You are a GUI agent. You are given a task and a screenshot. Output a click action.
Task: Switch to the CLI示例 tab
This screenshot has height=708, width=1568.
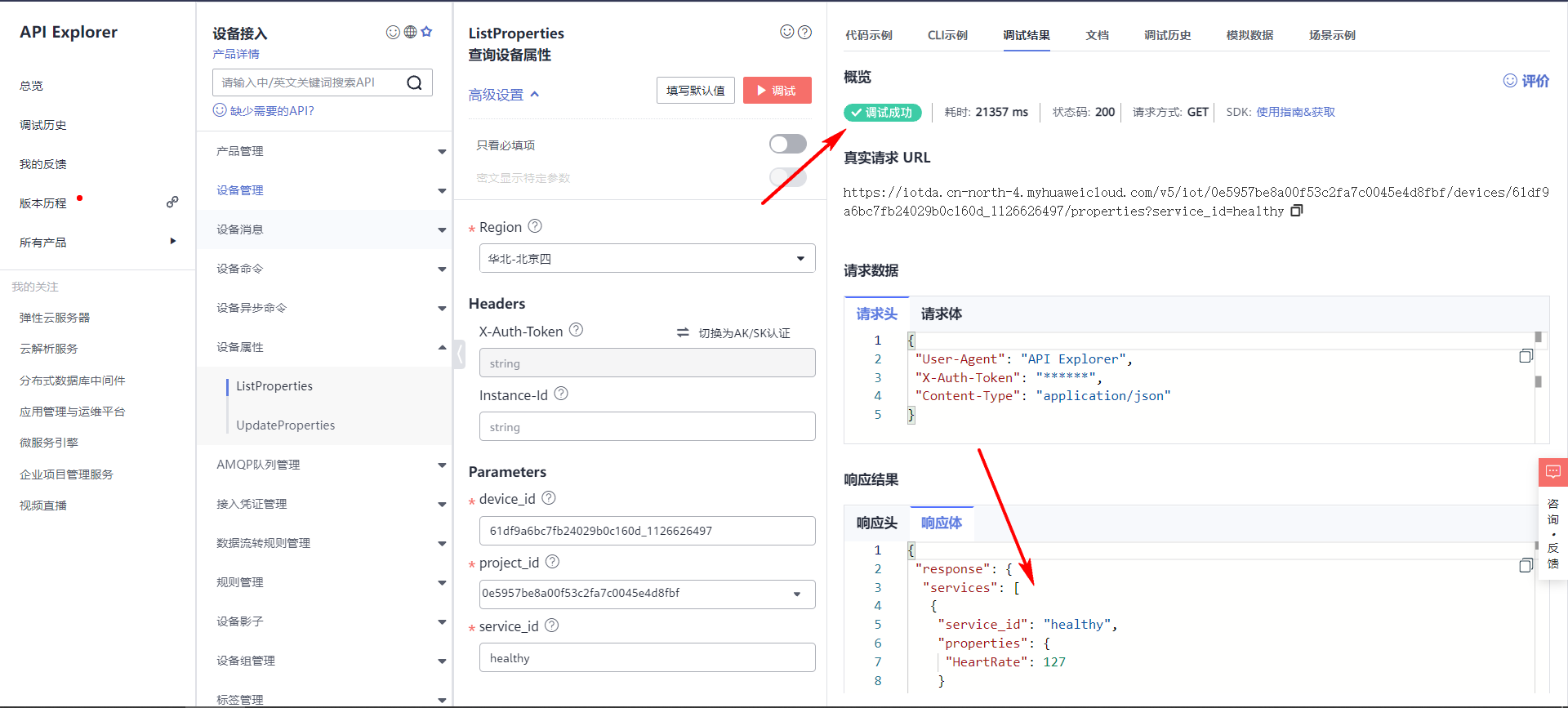click(x=947, y=35)
